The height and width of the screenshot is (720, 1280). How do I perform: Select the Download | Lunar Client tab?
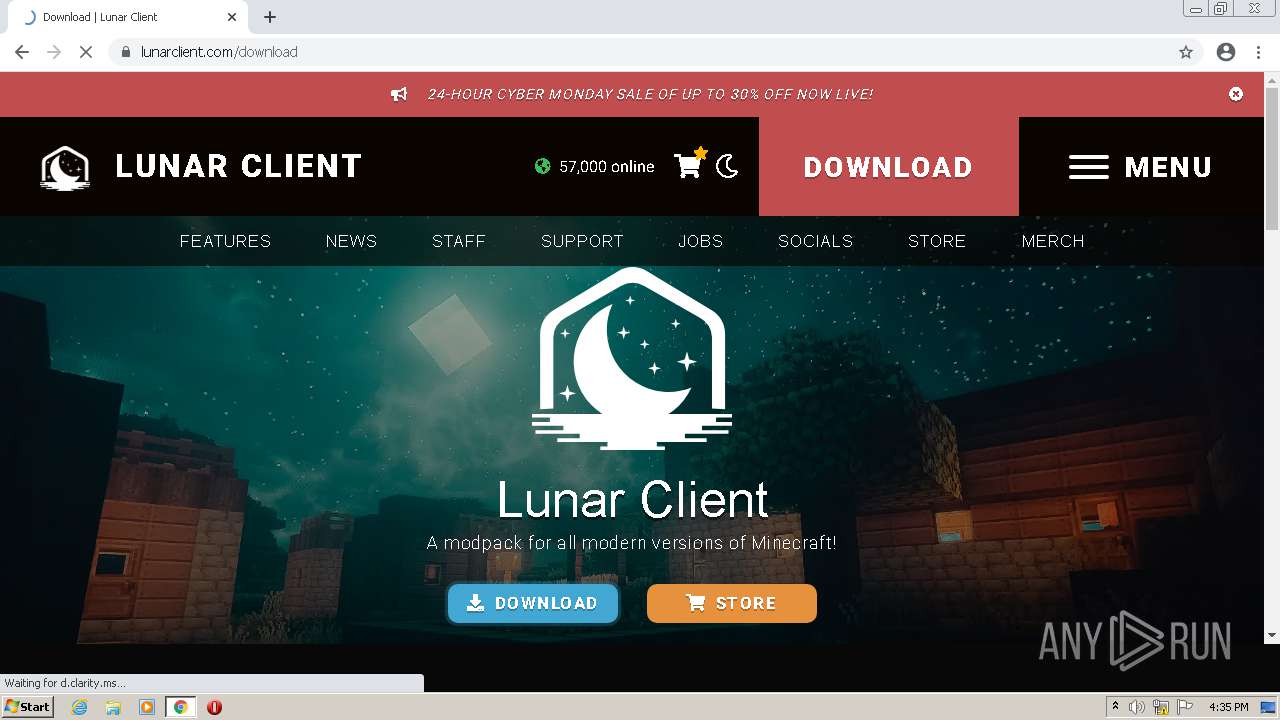(x=128, y=17)
